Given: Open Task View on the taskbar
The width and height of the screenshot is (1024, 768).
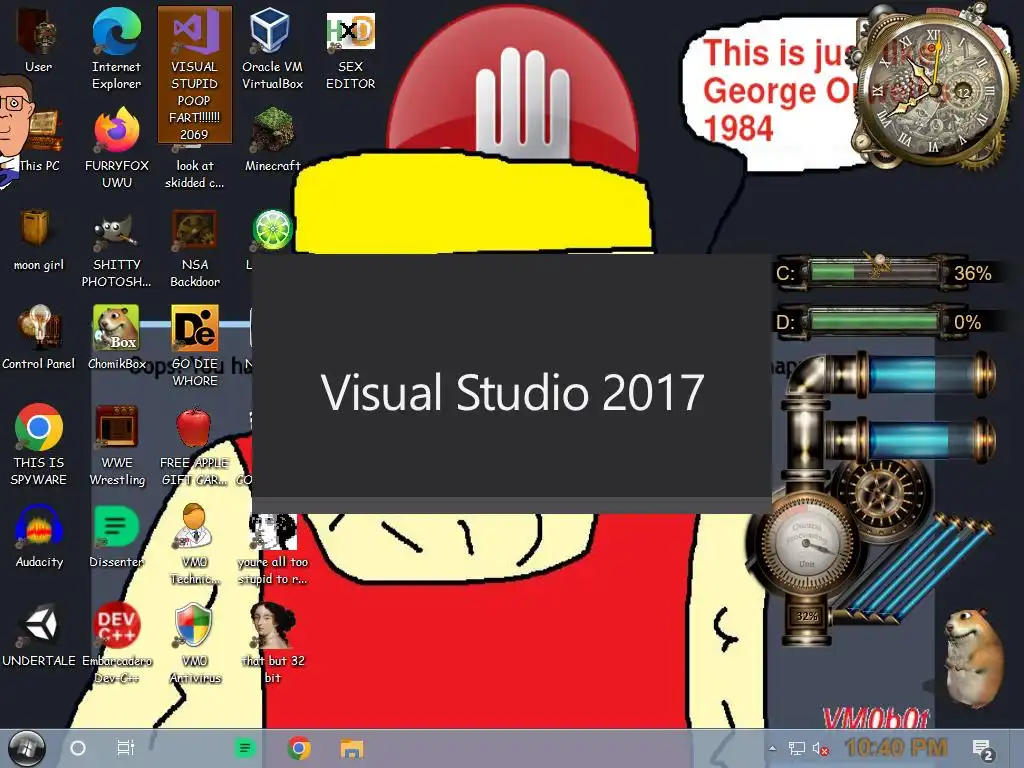Looking at the screenshot, I should click(x=125, y=748).
